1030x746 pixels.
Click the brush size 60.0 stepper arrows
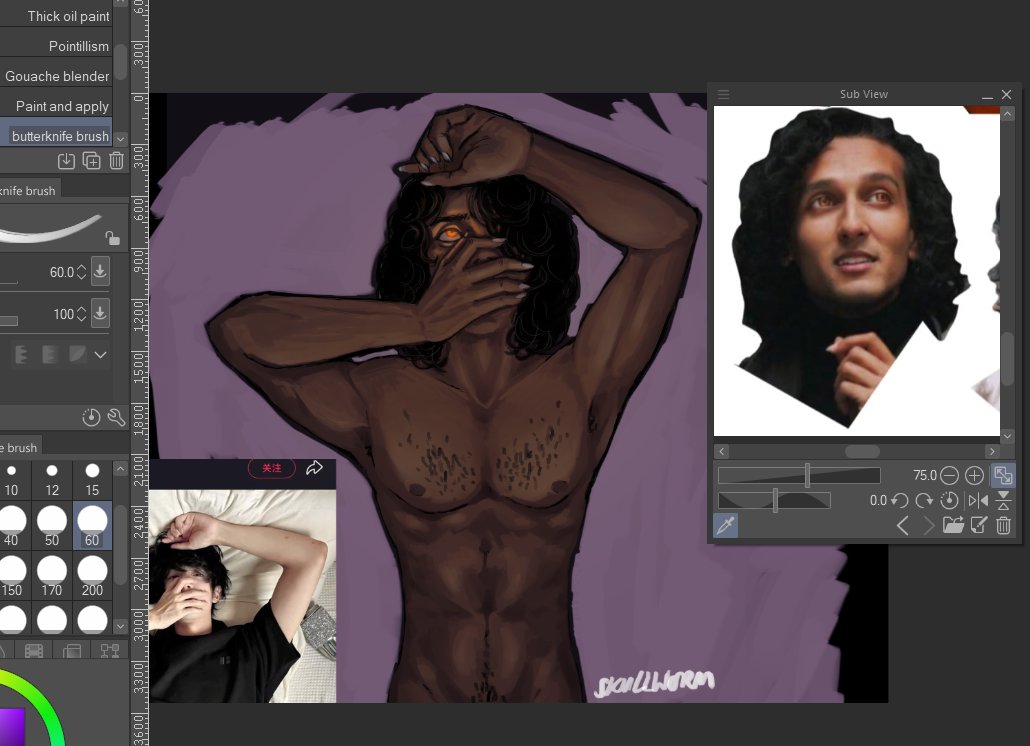[81, 271]
